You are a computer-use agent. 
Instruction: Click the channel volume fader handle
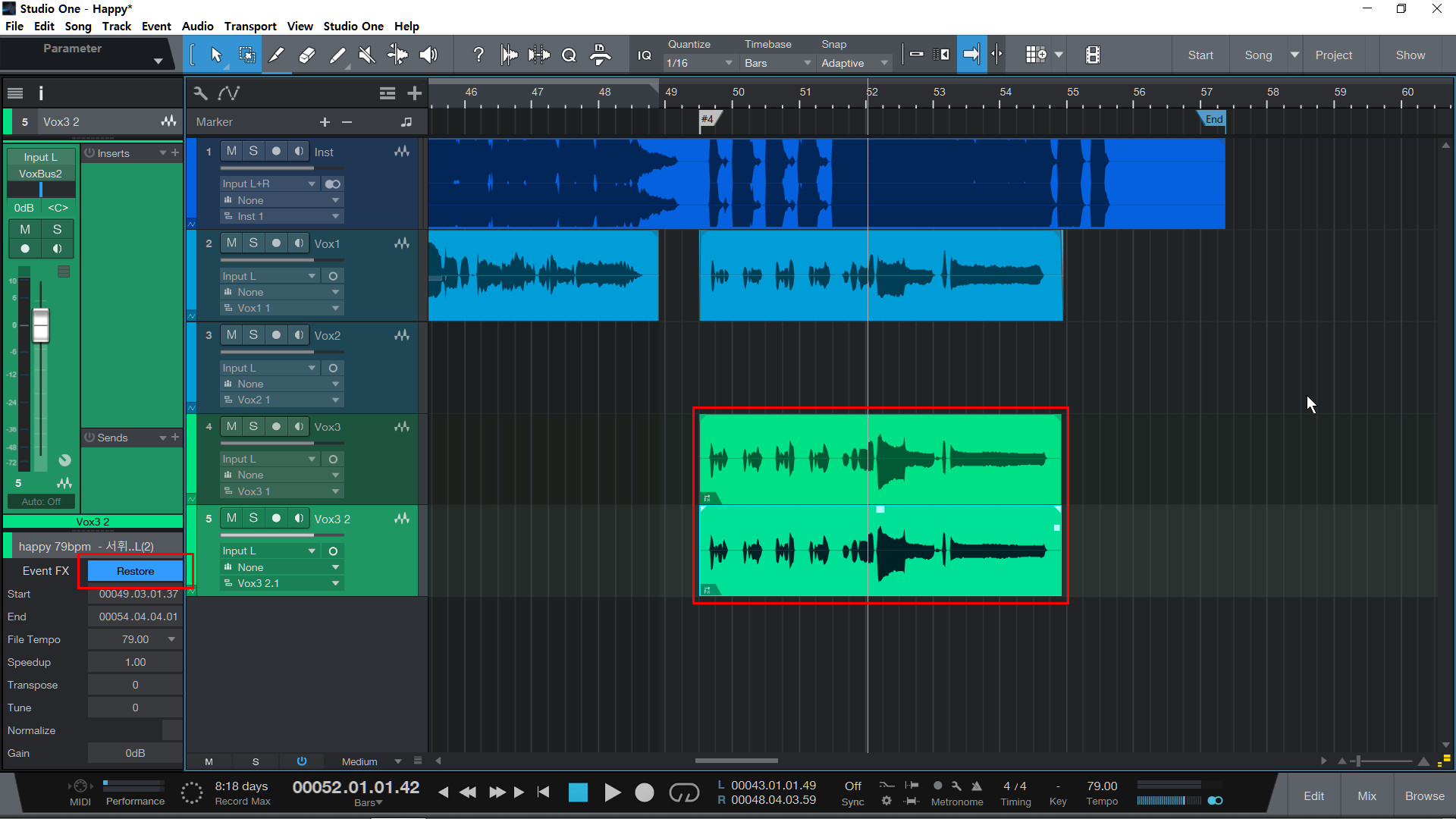[41, 326]
